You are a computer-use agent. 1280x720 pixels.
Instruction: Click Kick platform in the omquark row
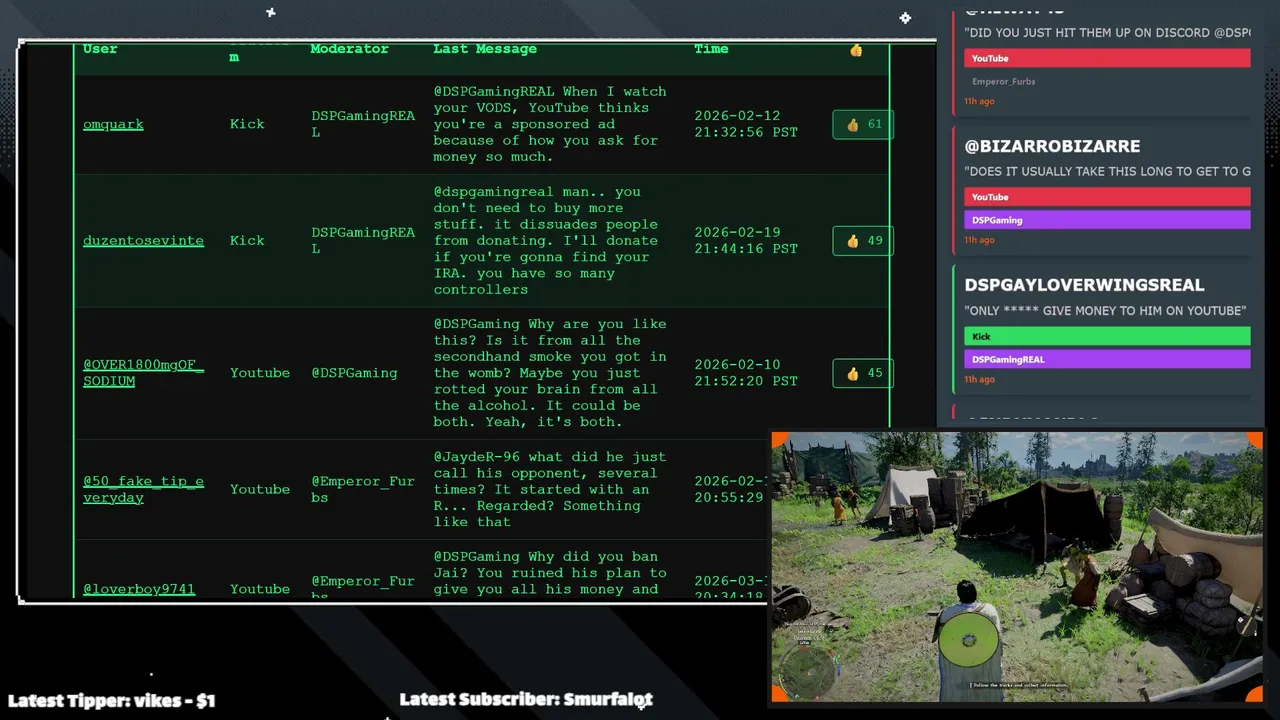click(x=247, y=124)
